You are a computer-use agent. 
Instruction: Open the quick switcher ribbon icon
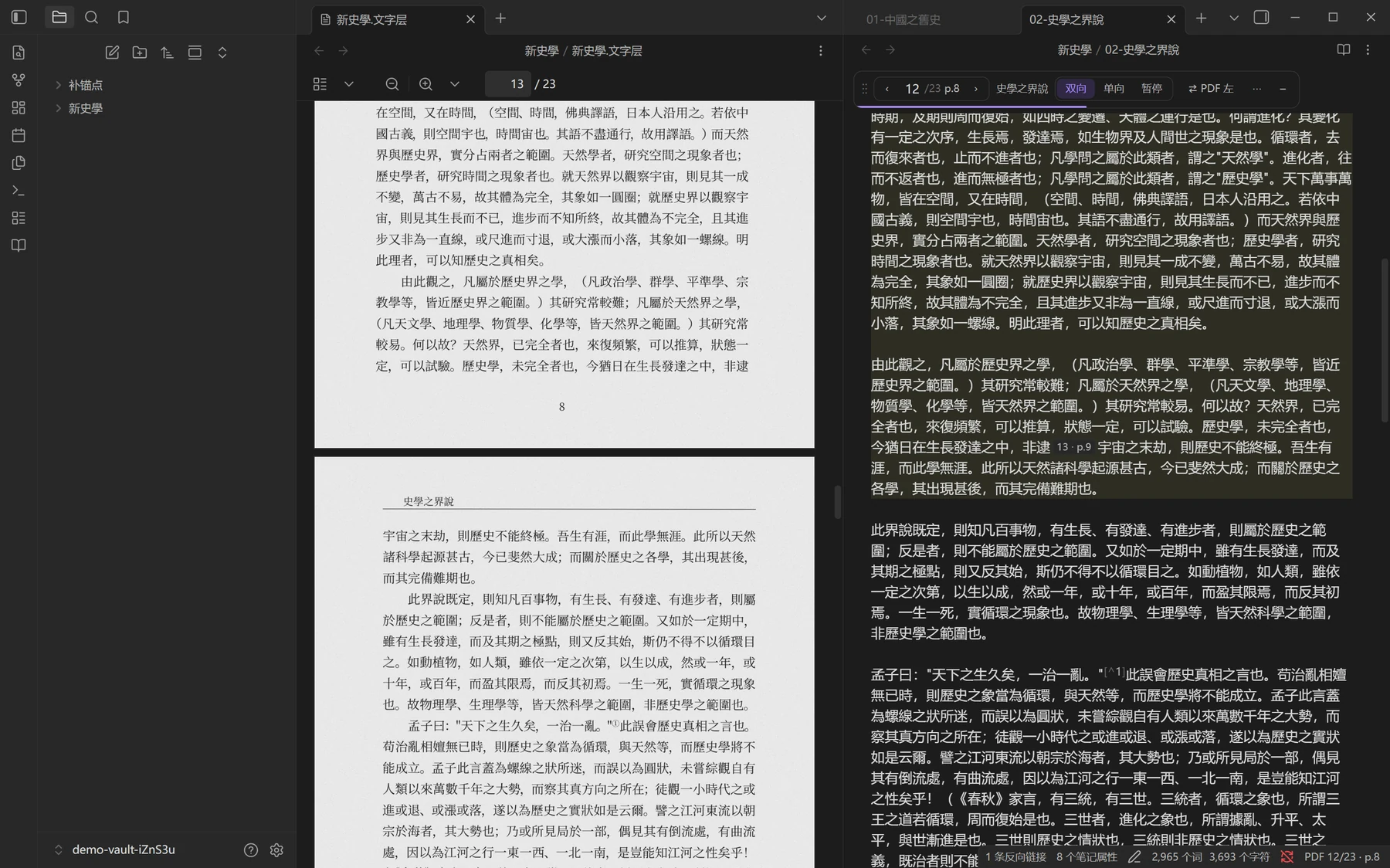19,53
